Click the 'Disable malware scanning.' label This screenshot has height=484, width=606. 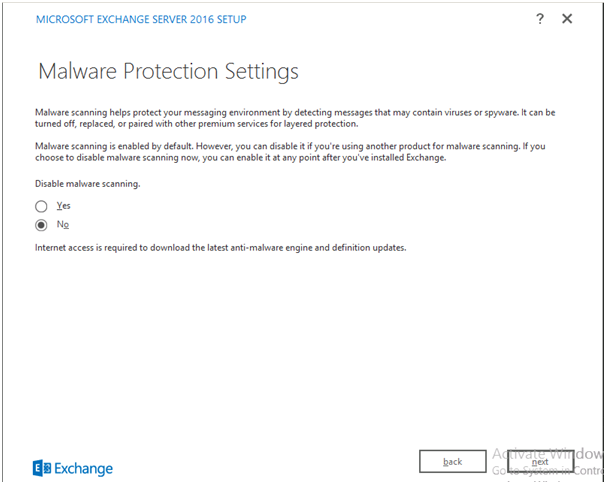[88, 184]
